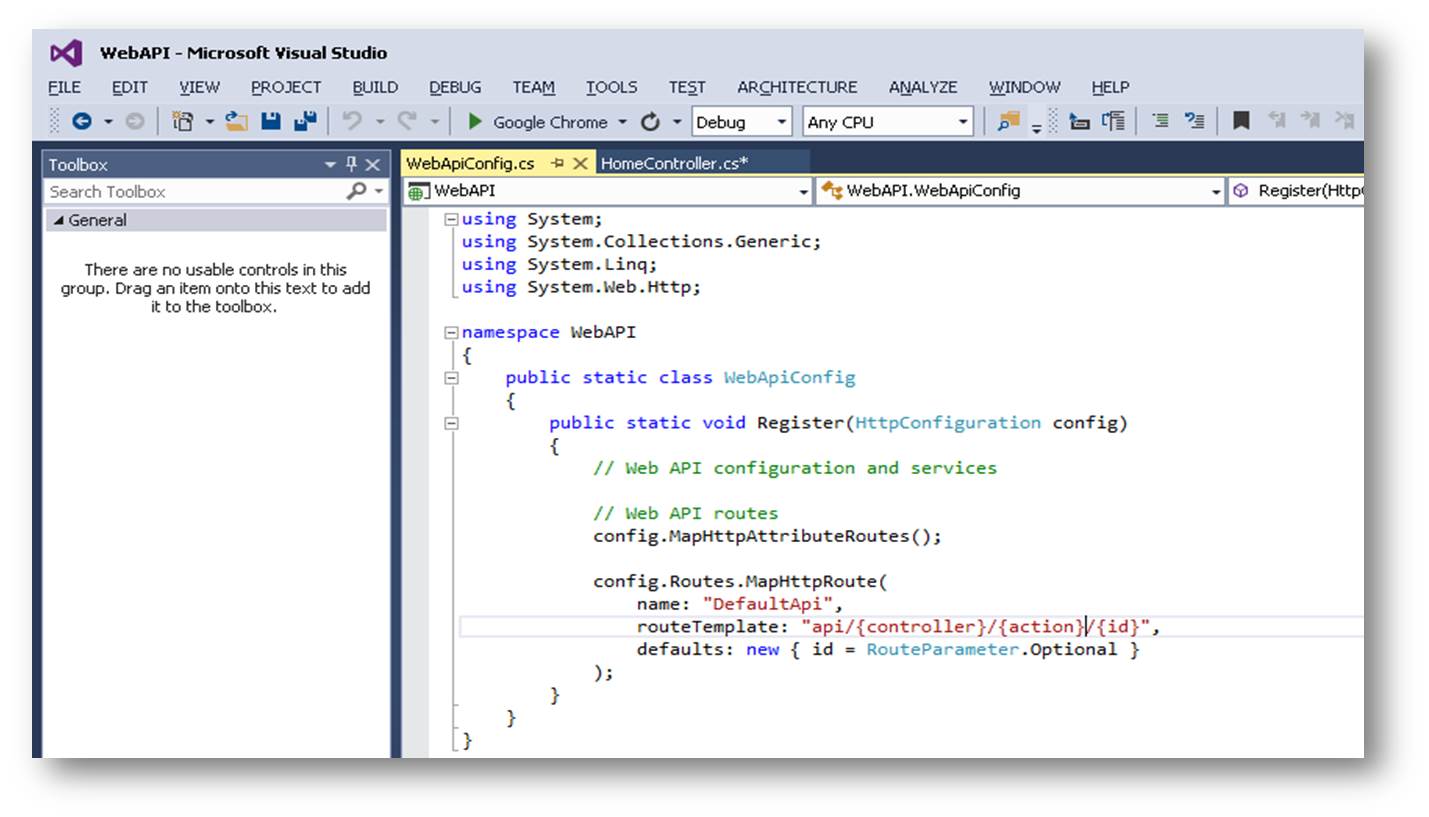The height and width of the screenshot is (817, 1429).
Task: Click the "DefaultApi" string in the code
Action: pos(768,604)
